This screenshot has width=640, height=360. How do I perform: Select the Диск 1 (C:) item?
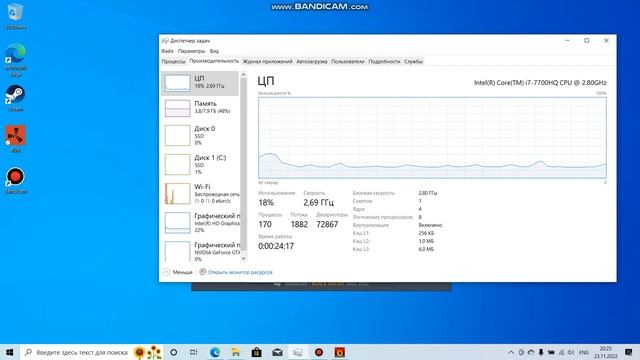[200, 164]
